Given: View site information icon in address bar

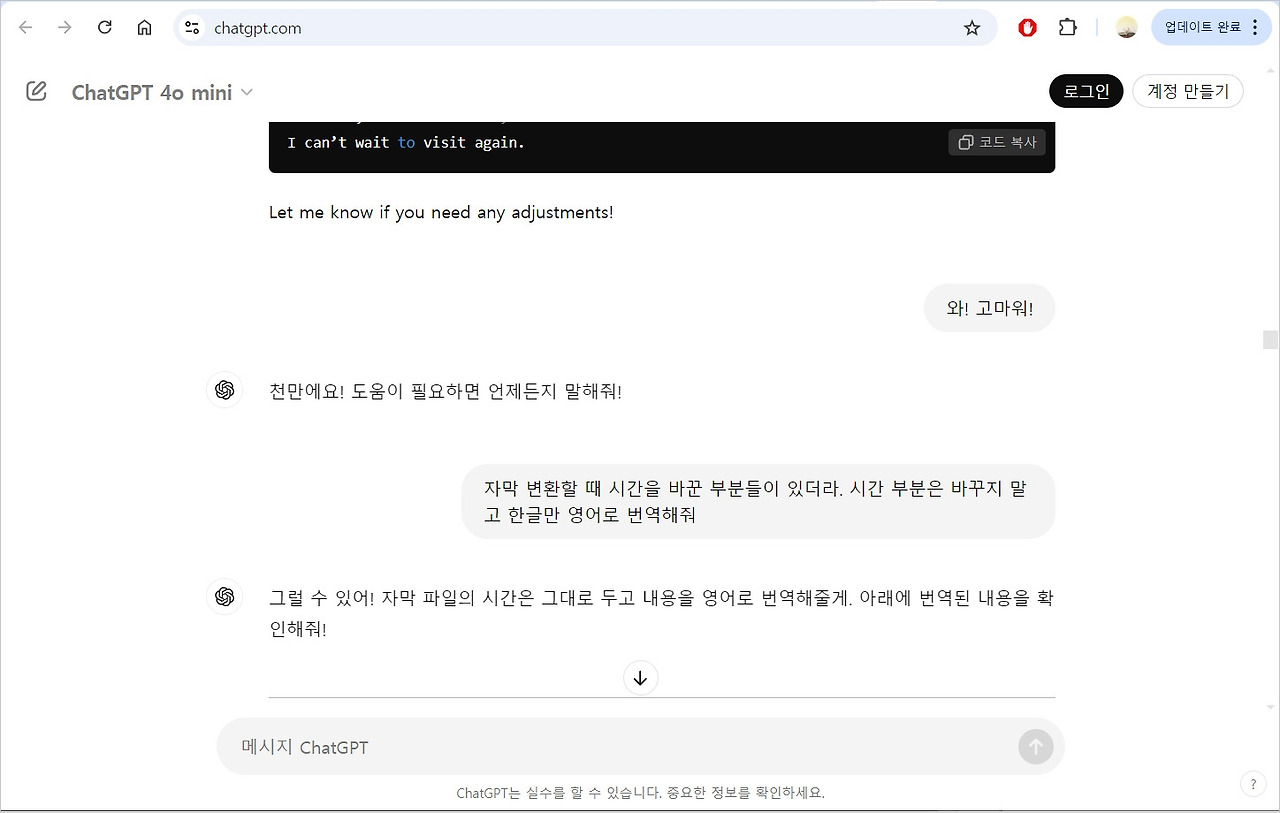Looking at the screenshot, I should [x=193, y=28].
